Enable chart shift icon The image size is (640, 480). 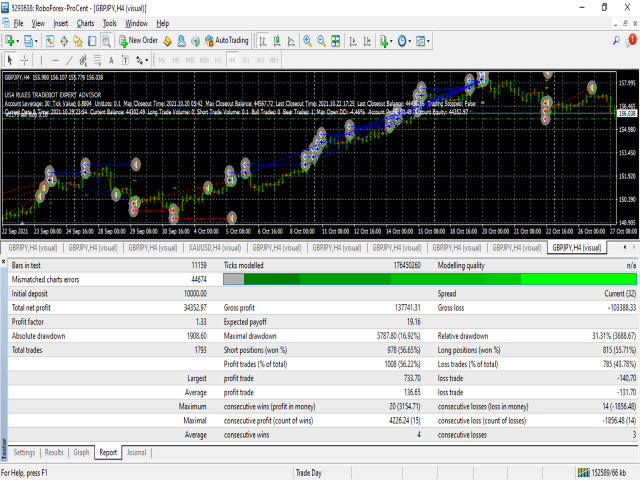367,41
